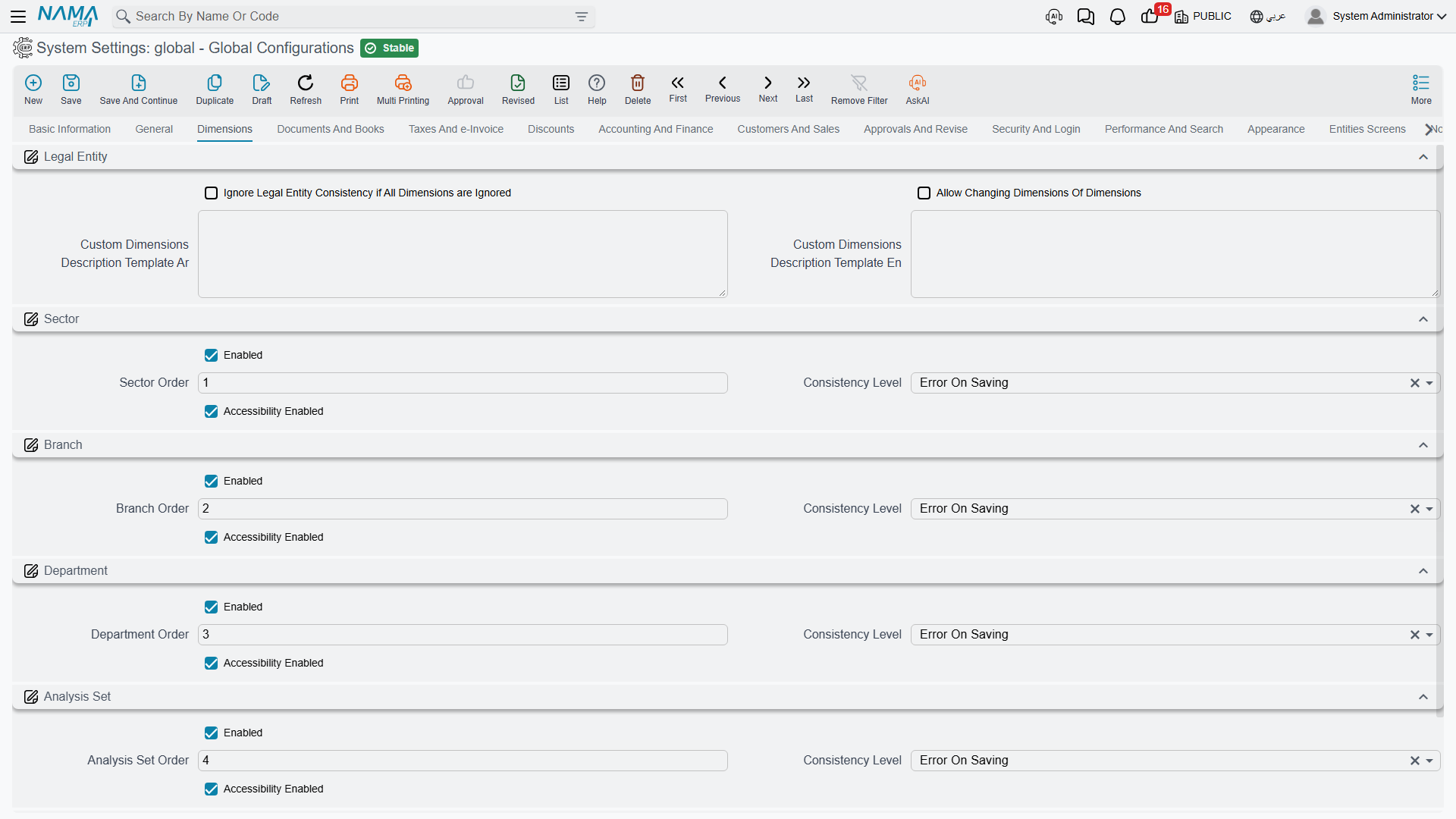Click the search filter icon

(x=582, y=17)
